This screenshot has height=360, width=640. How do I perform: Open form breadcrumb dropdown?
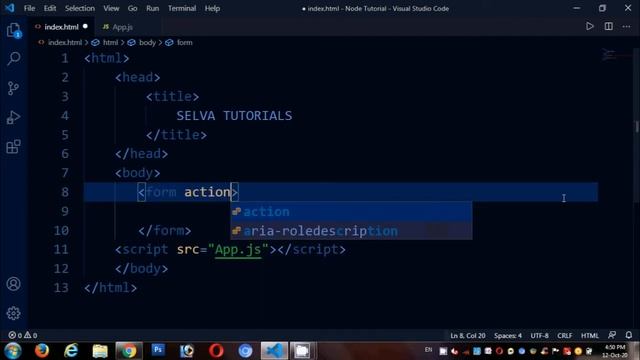coord(184,42)
